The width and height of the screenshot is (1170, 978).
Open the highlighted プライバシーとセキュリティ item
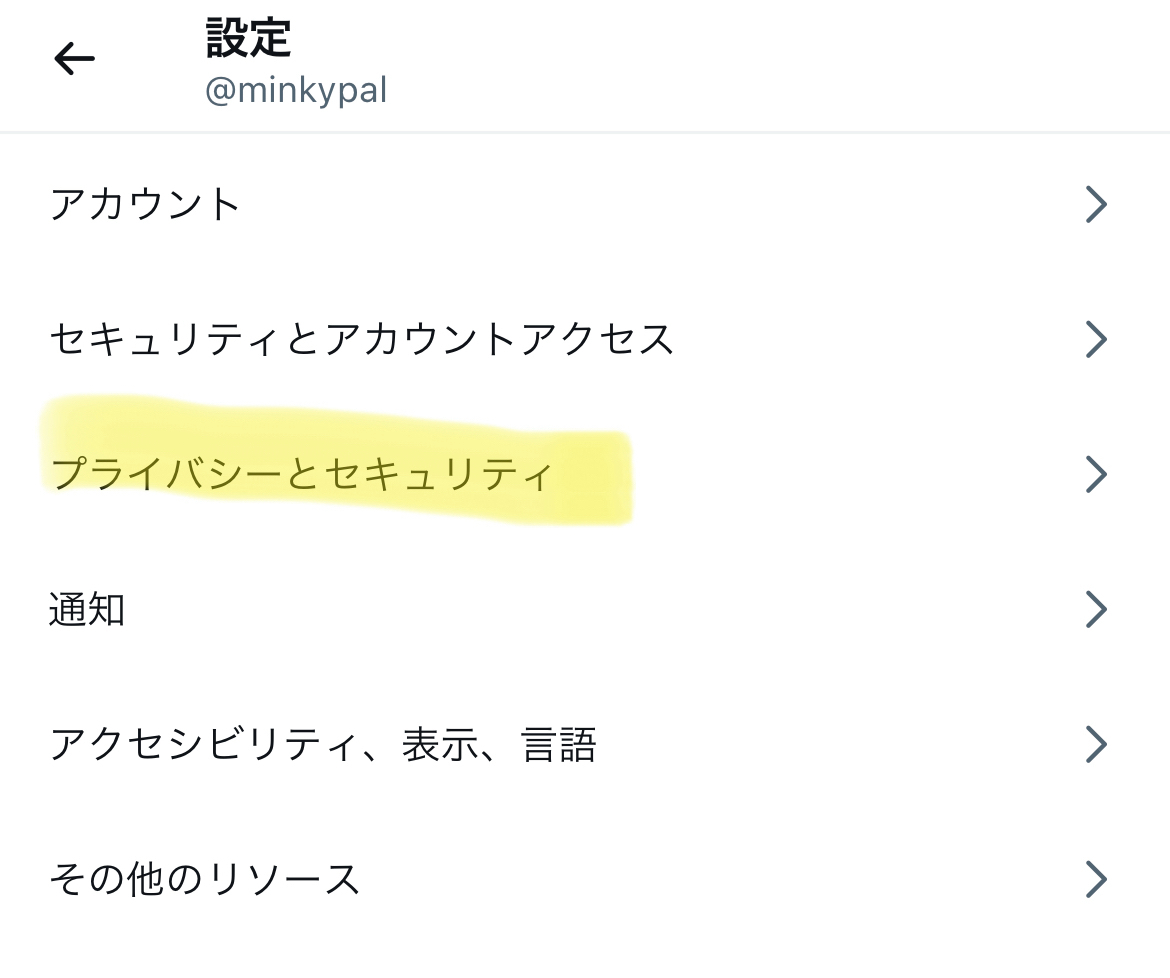click(300, 474)
